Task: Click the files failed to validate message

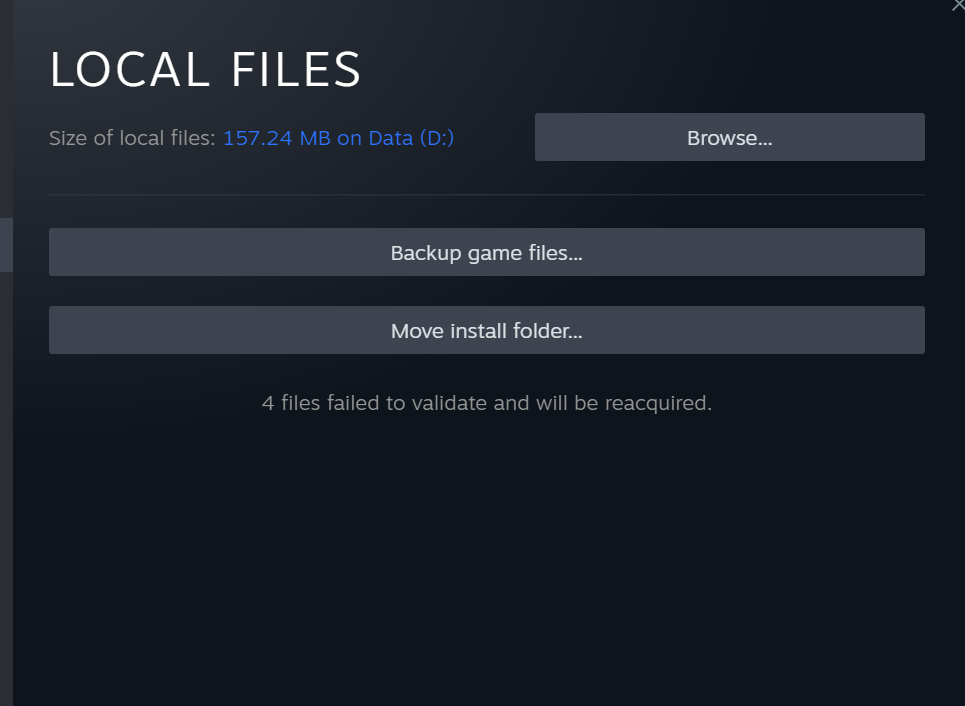Action: (486, 403)
